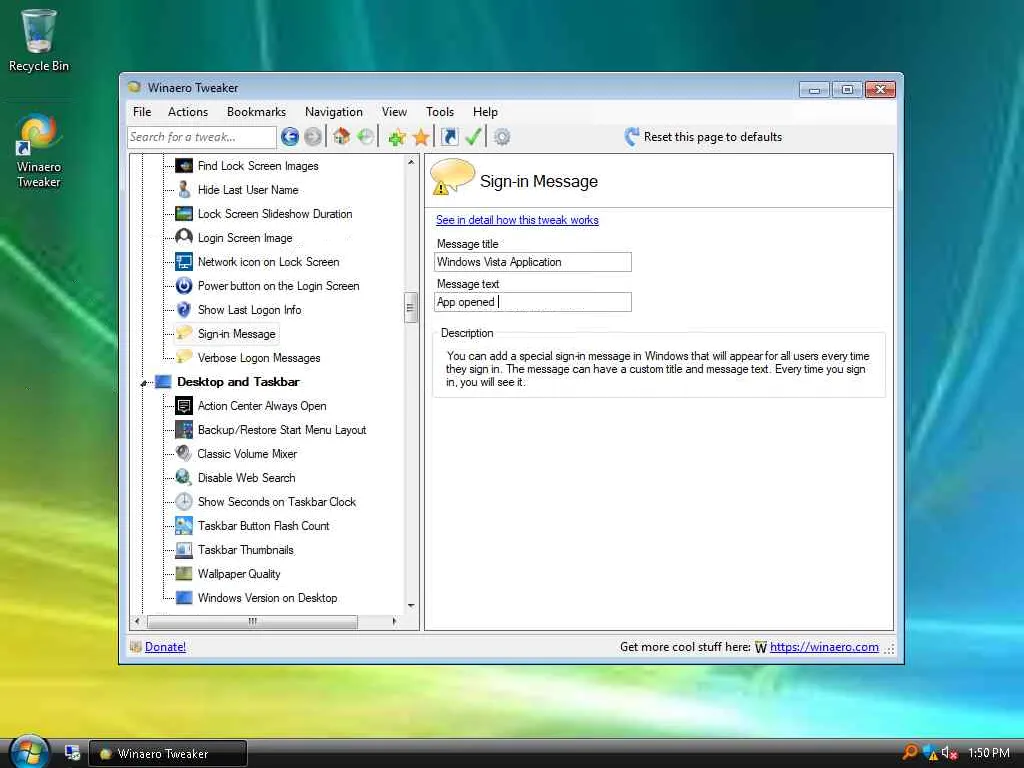Click the 1:50 PM taskbar clock
Image resolution: width=1024 pixels, height=768 pixels.
tap(988, 753)
